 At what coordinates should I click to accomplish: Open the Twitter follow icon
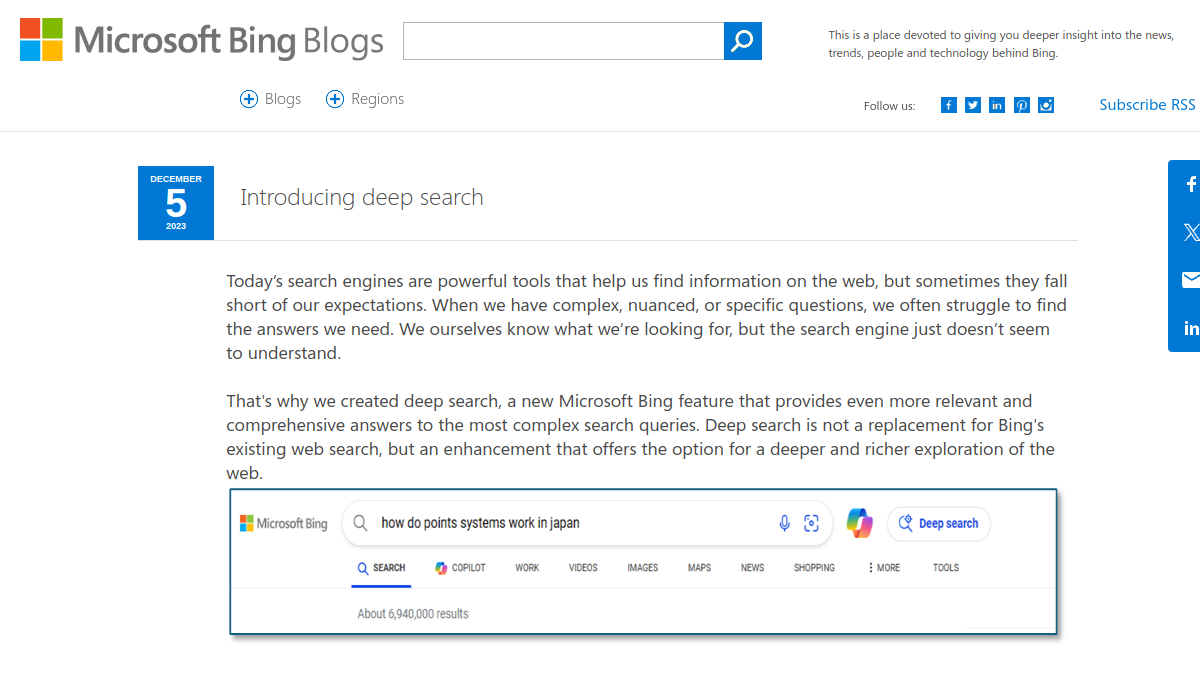pos(973,105)
